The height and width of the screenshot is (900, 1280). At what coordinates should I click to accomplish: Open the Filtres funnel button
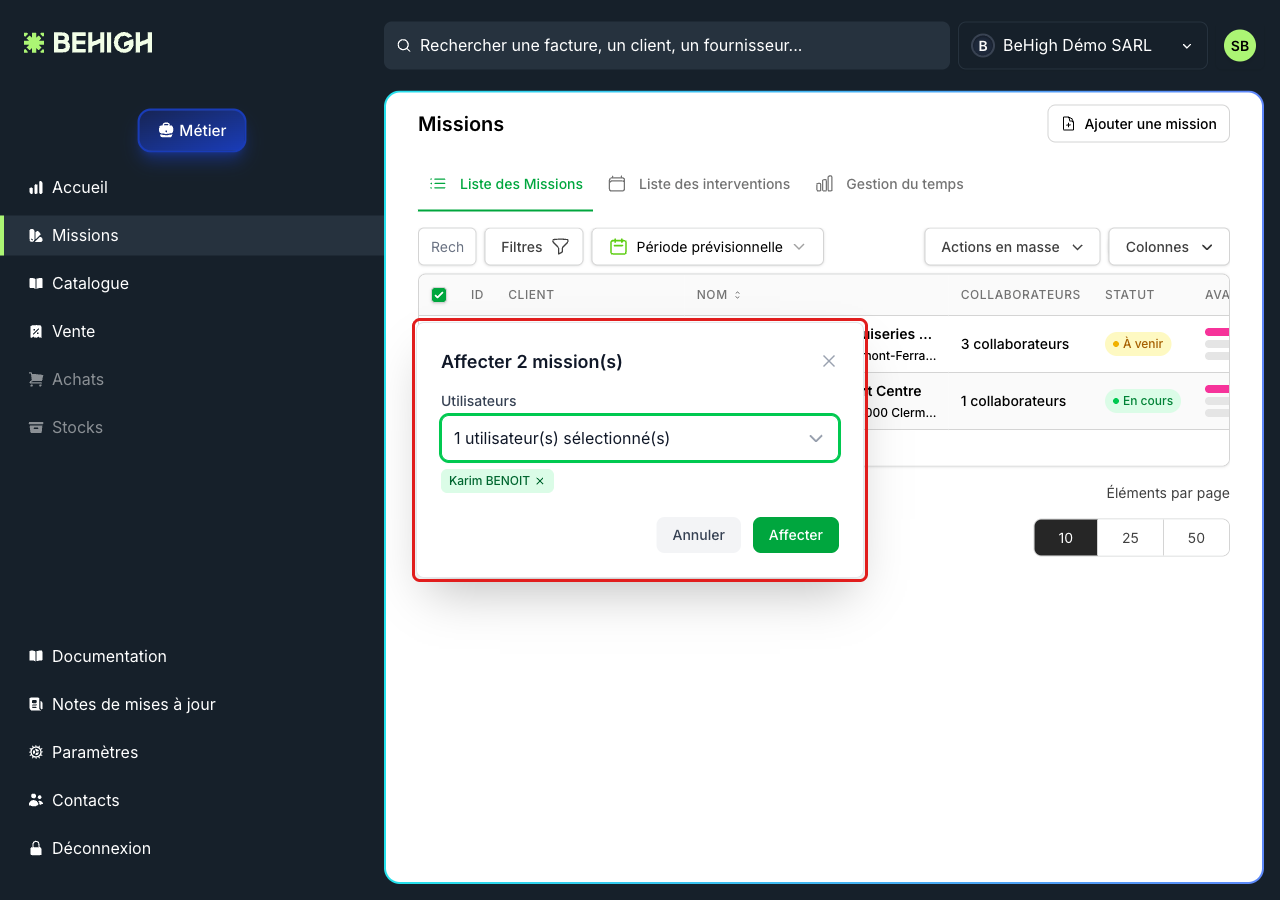pyautogui.click(x=534, y=247)
